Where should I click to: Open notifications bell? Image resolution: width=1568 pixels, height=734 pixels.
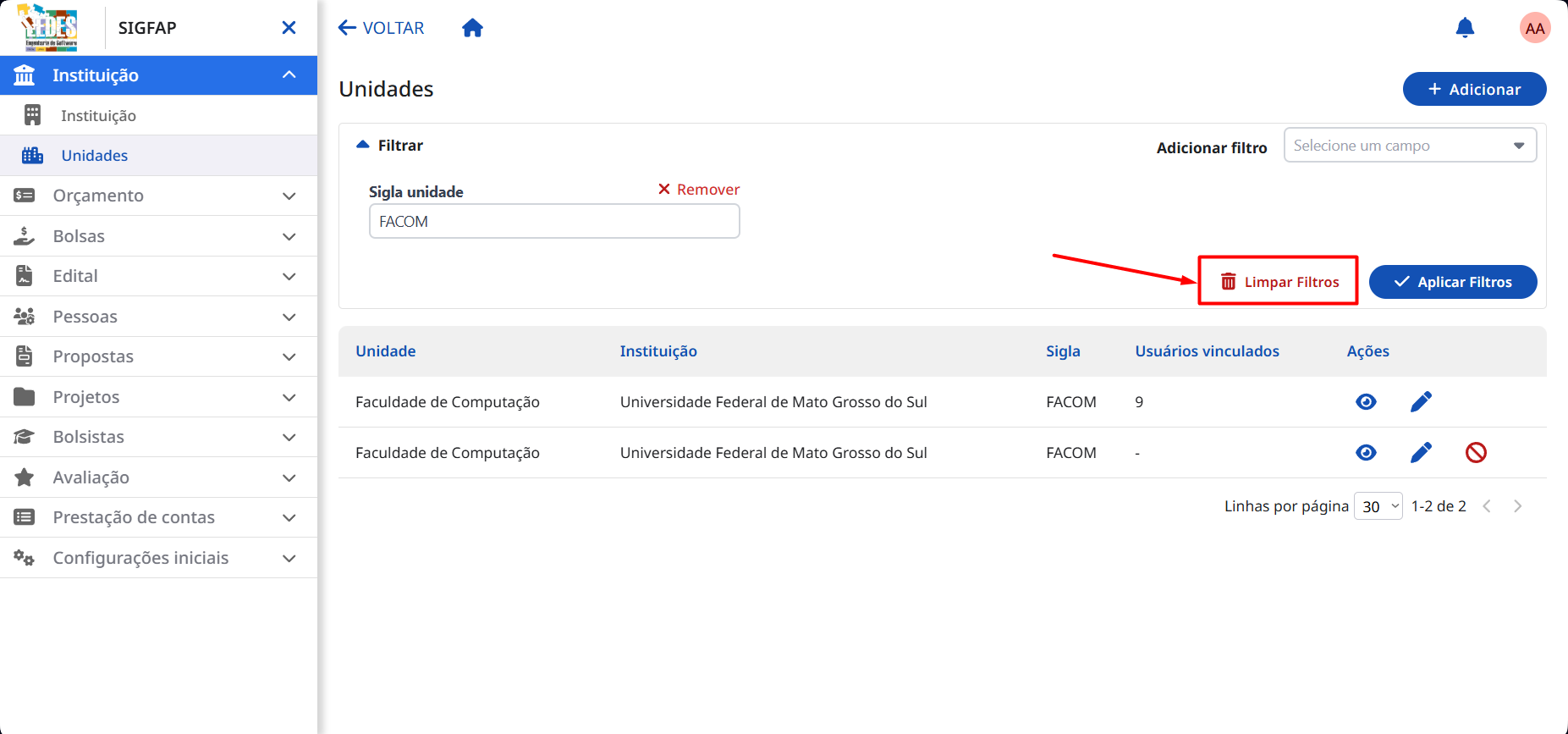coord(1465,28)
